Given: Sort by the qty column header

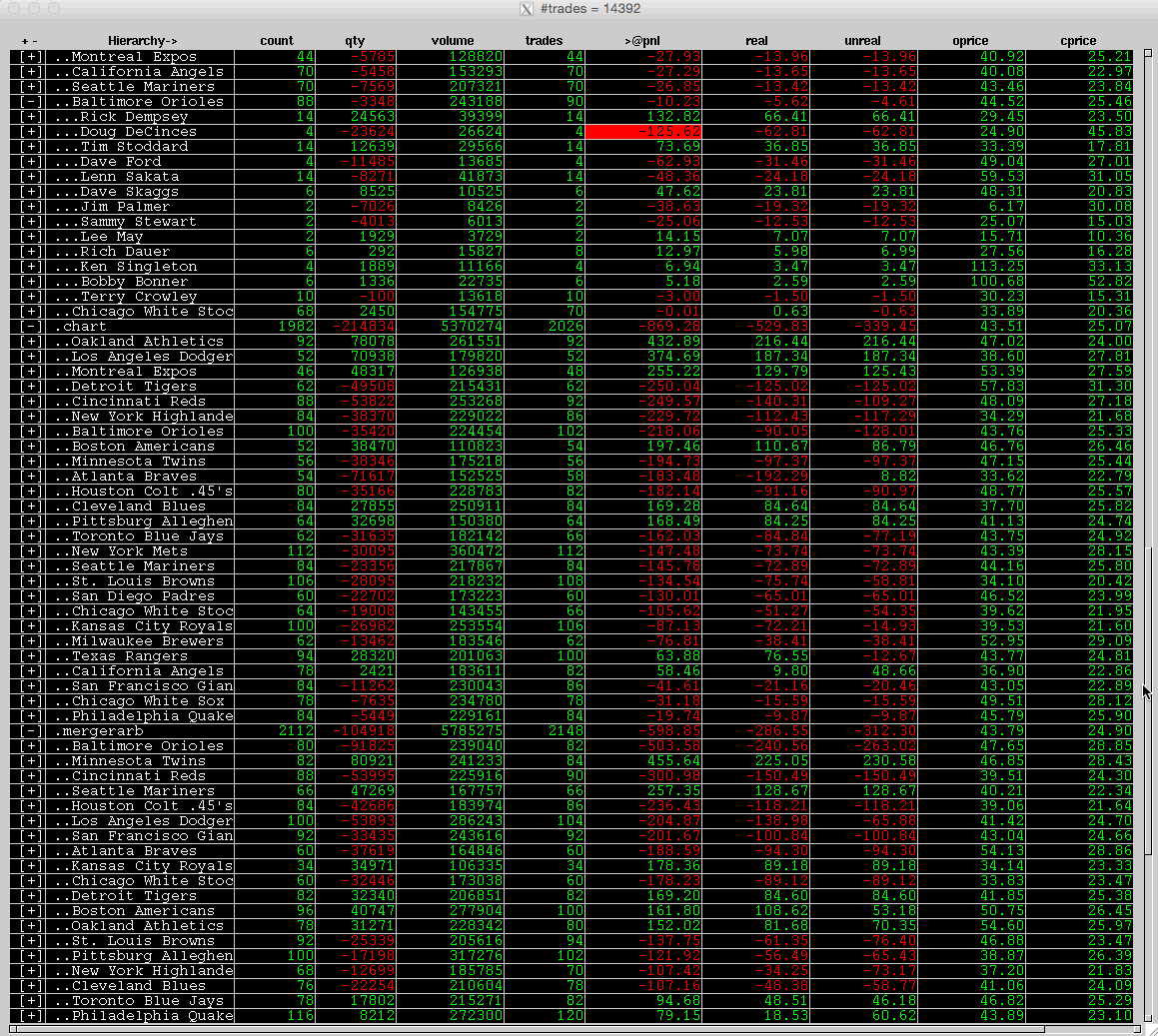Looking at the screenshot, I should [355, 41].
